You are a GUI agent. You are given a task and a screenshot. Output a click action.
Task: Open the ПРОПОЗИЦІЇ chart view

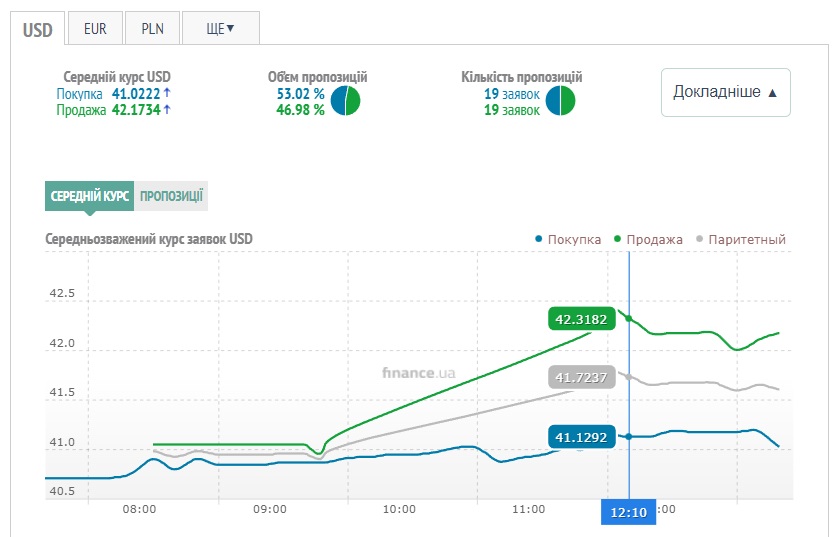(171, 196)
